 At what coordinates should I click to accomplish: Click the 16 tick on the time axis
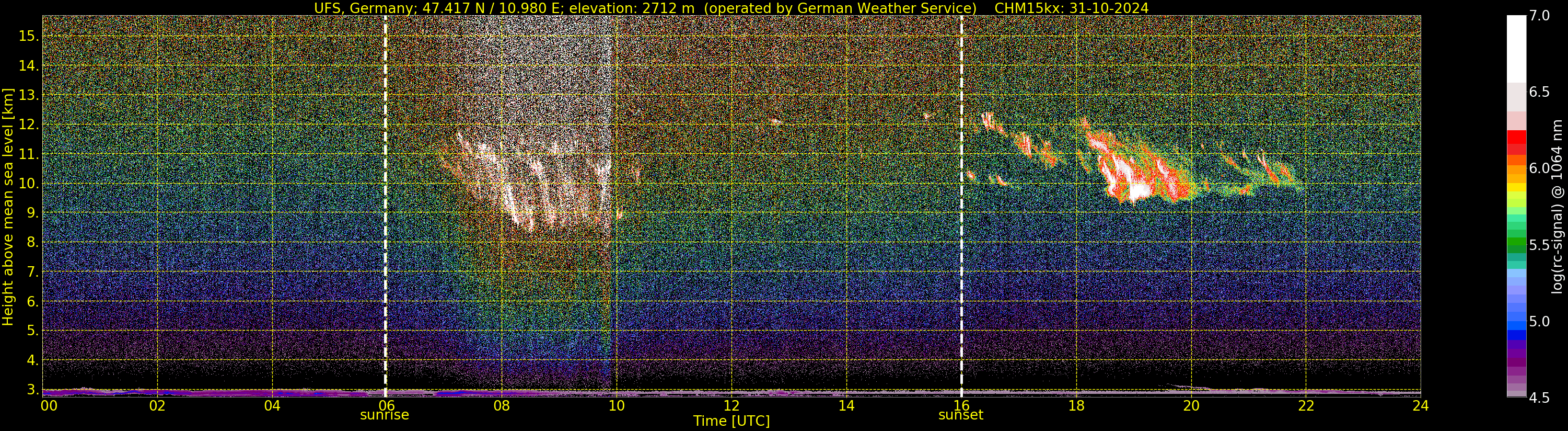tap(961, 405)
